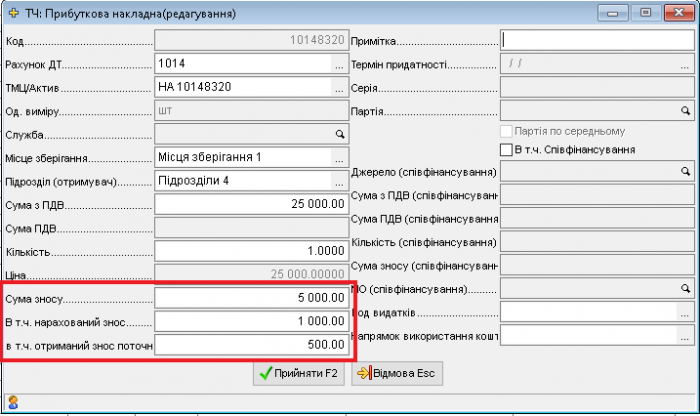Image resolution: width=700 pixels, height=416 pixels.
Task: Expand Місце зберігання selection list
Action: pyautogui.click(x=339, y=159)
